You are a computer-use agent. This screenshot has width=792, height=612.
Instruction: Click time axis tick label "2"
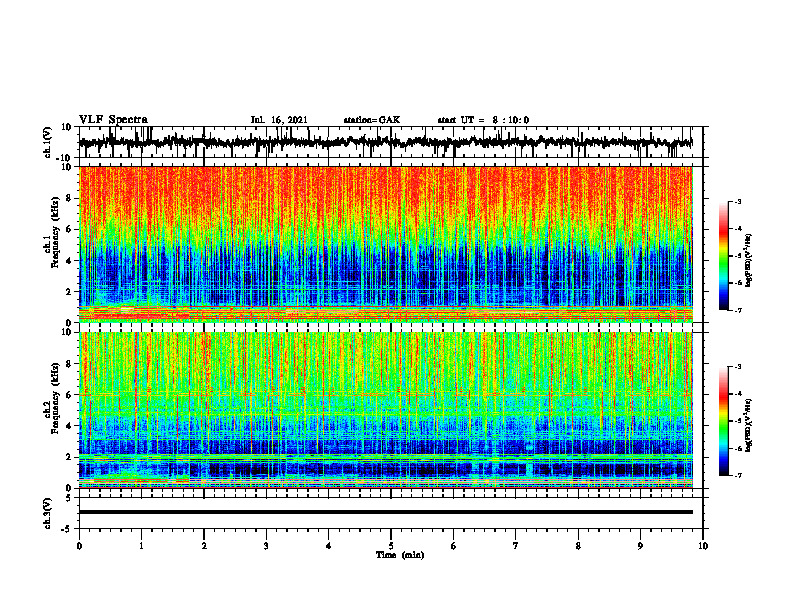[x=204, y=545]
